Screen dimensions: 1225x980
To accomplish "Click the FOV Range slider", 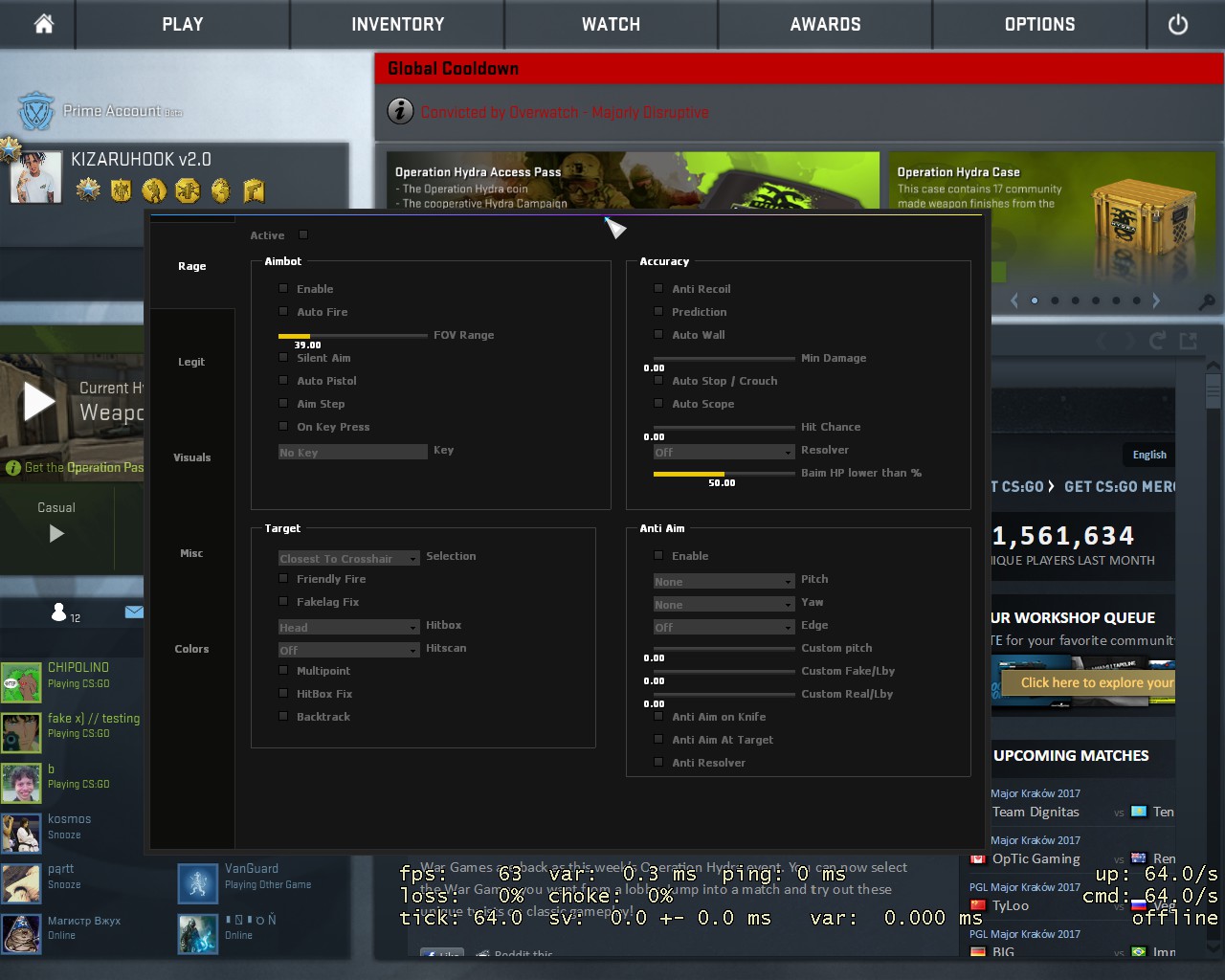I will [352, 336].
